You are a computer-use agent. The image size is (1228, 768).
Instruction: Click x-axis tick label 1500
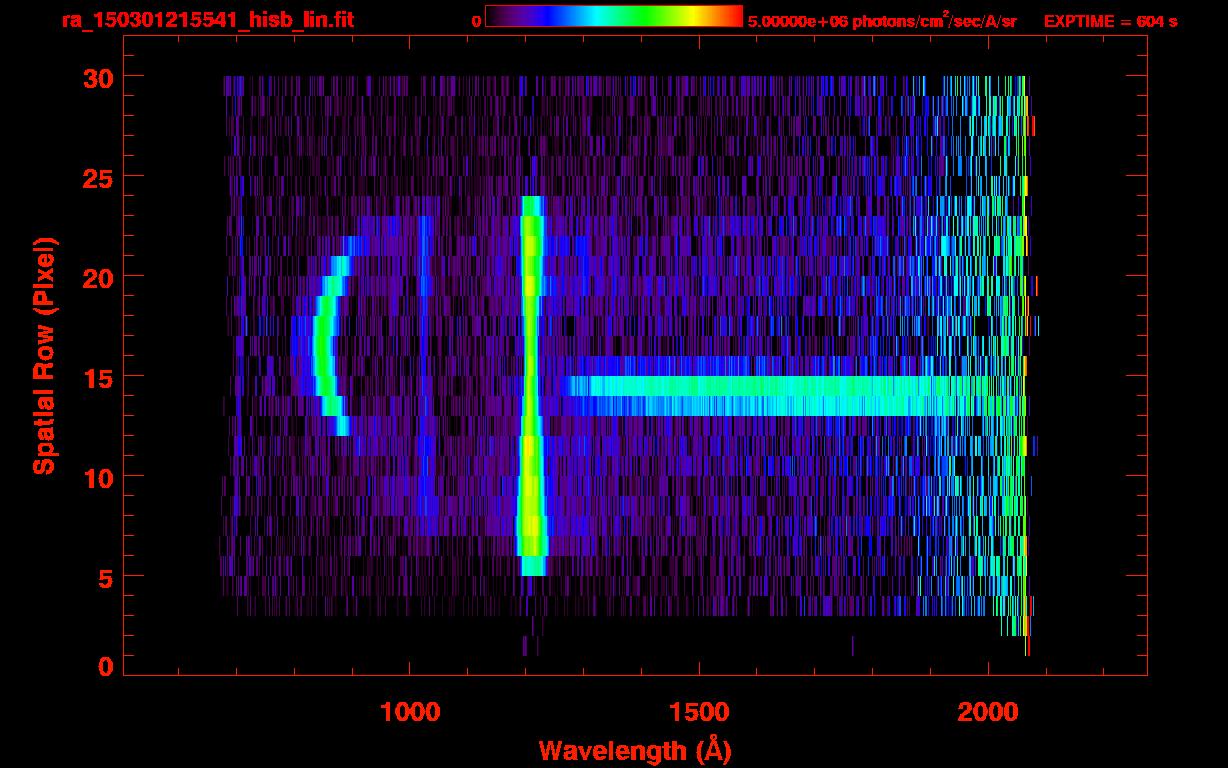click(x=699, y=712)
